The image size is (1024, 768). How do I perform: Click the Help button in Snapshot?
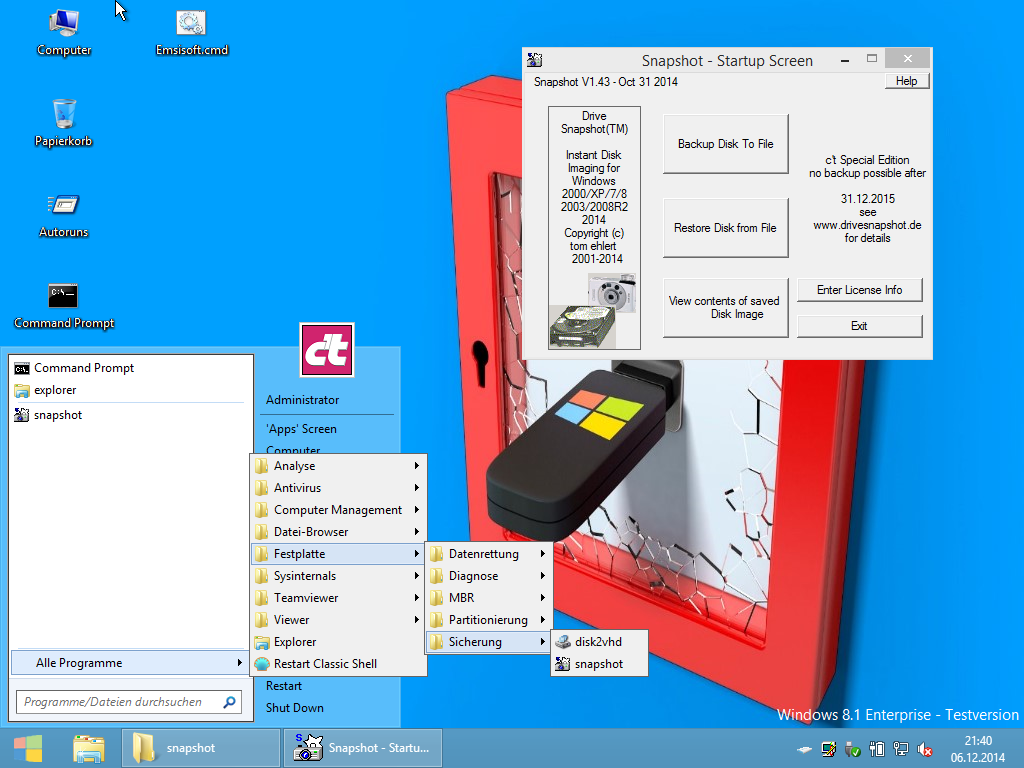pyautogui.click(x=906, y=81)
